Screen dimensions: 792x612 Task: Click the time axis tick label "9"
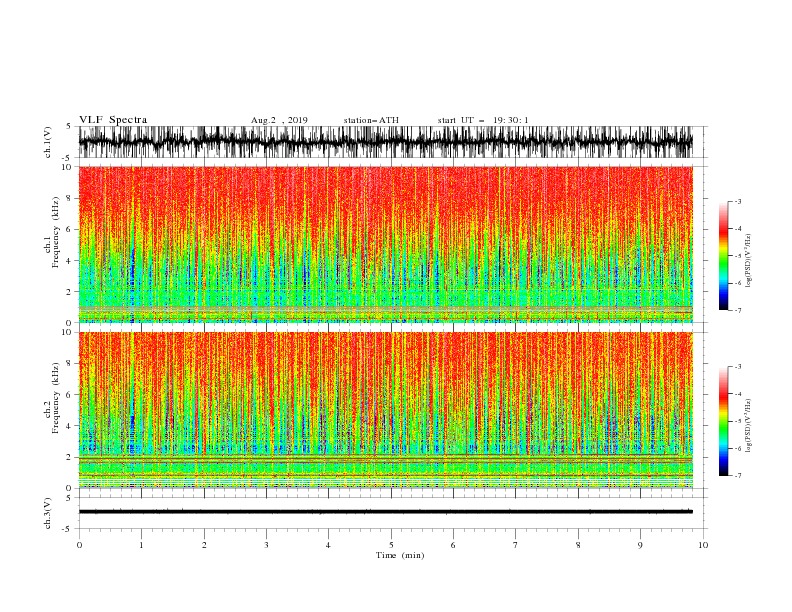click(640, 545)
